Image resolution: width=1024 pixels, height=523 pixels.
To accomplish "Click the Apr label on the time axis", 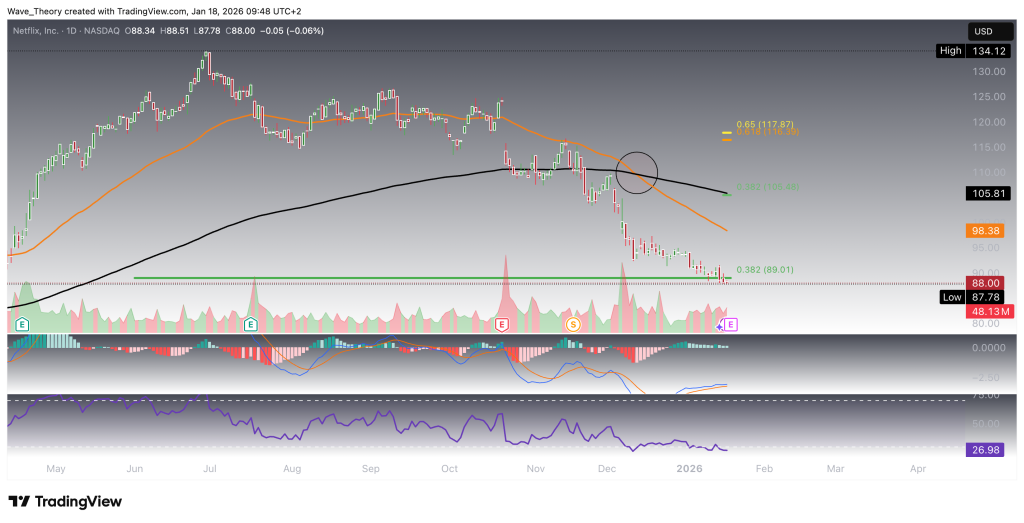I will click(918, 469).
